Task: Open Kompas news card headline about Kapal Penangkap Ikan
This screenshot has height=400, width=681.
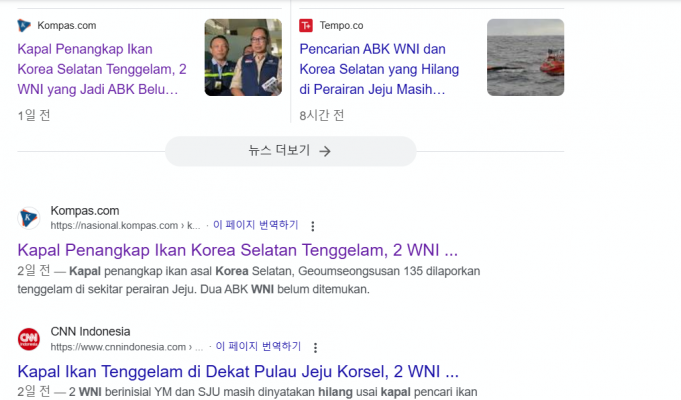Action: point(102,69)
